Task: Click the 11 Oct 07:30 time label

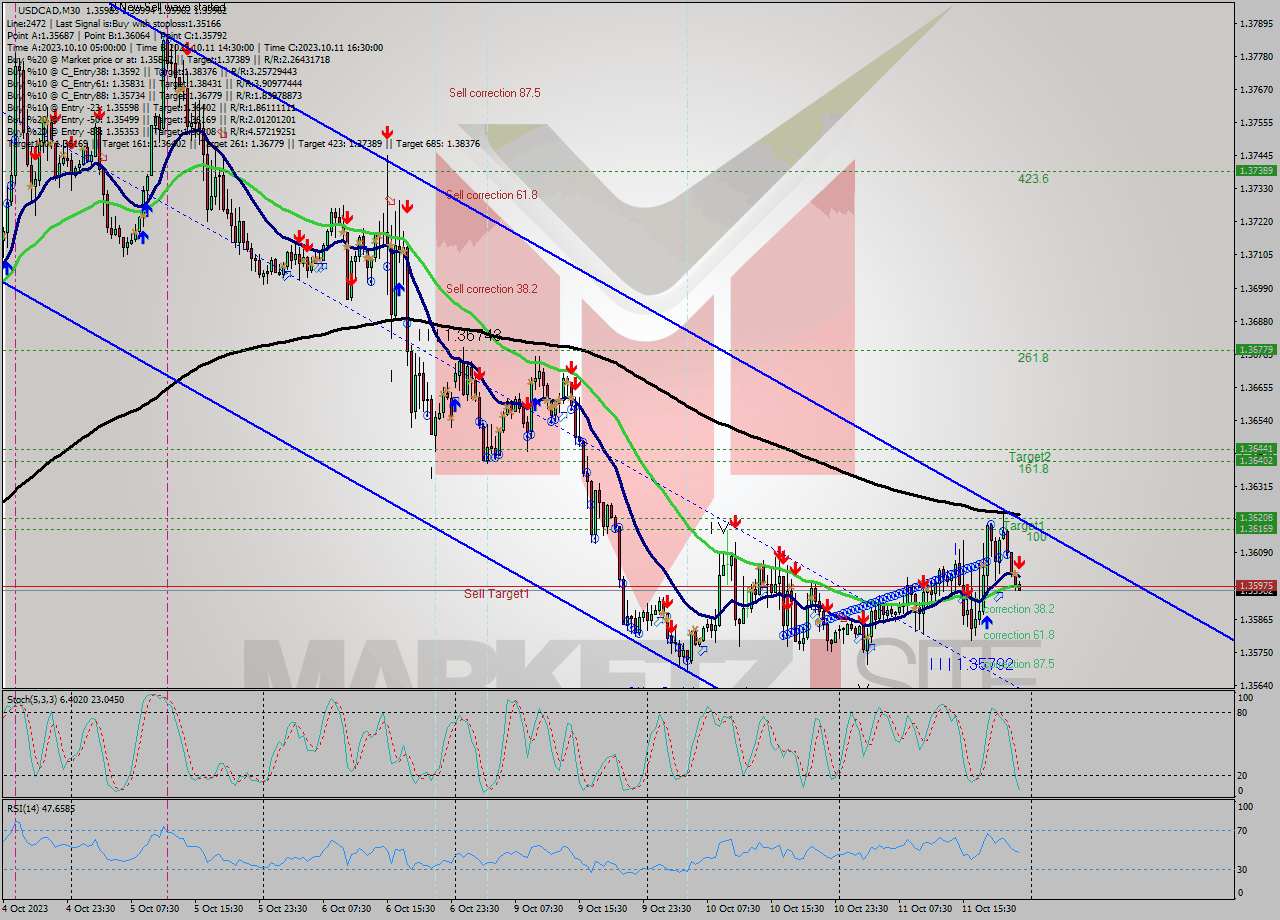Action: click(924, 909)
